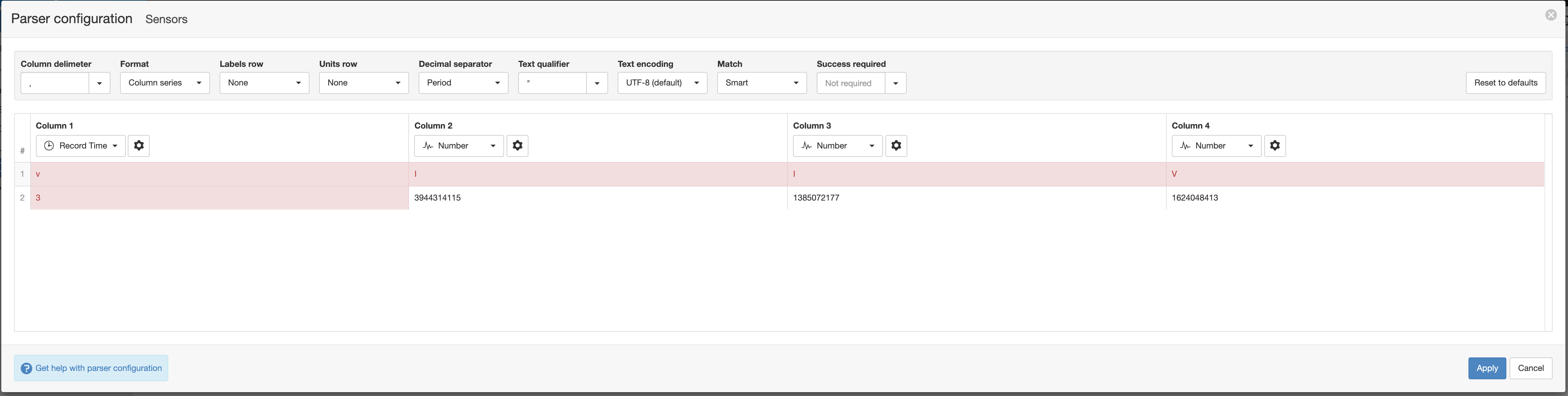1568x396 pixels.
Task: Change the Decimal separator Period dropdown
Action: [x=463, y=83]
